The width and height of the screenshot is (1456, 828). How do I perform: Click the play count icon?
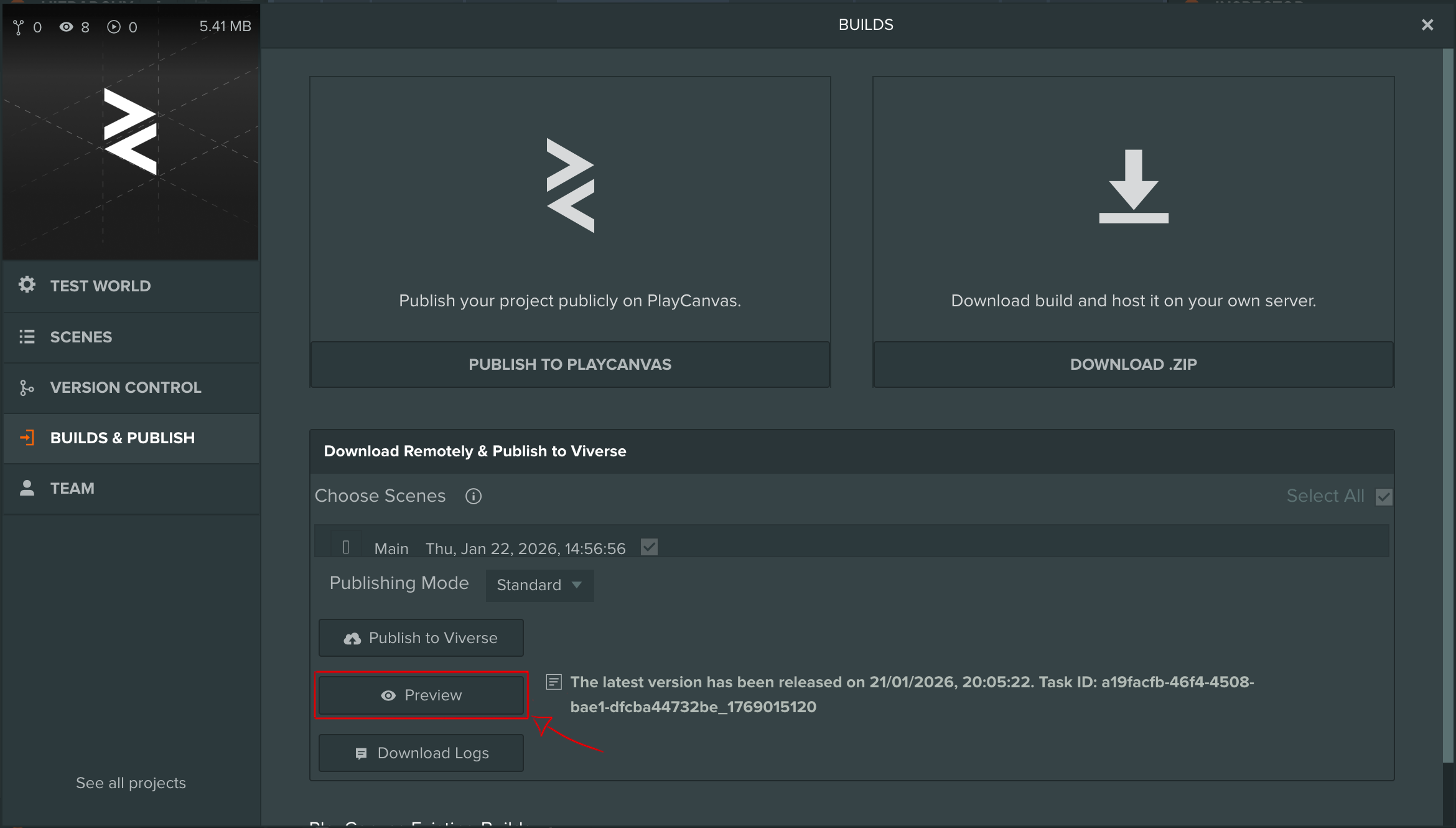coord(113,27)
